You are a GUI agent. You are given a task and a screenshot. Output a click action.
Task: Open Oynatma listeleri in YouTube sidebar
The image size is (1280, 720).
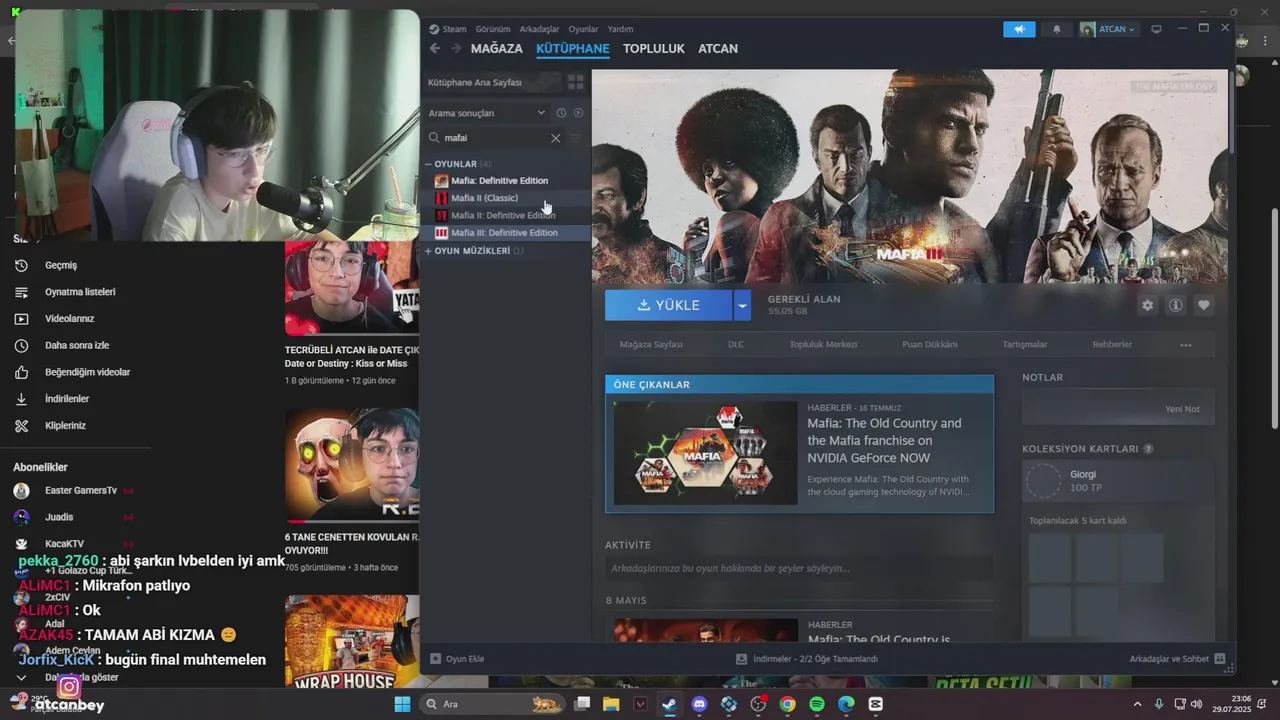coord(80,292)
